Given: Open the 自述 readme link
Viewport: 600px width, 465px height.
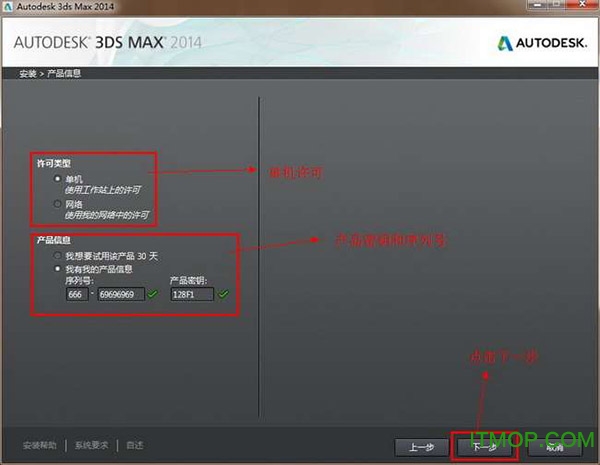Looking at the screenshot, I should click(x=135, y=445).
